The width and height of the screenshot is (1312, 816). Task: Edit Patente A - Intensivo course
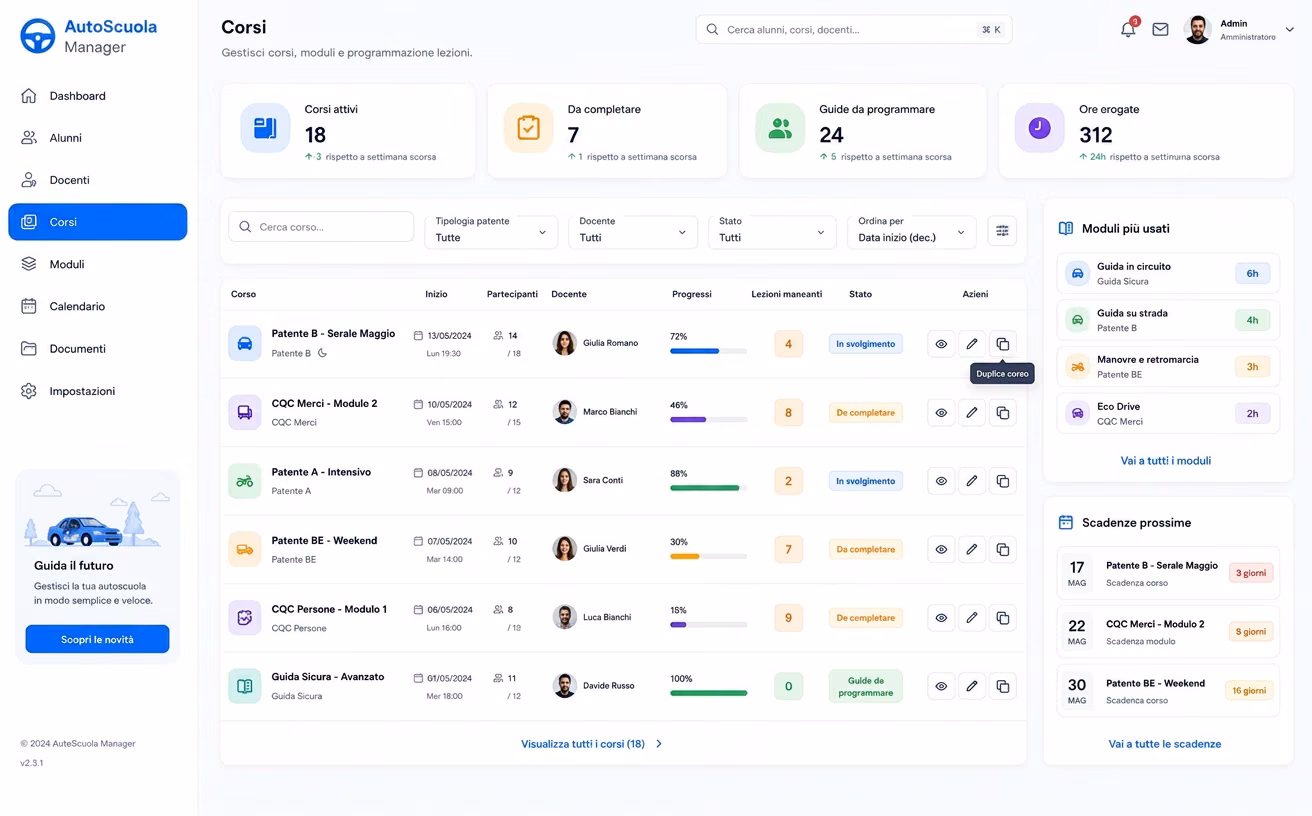pyautogui.click(x=972, y=481)
